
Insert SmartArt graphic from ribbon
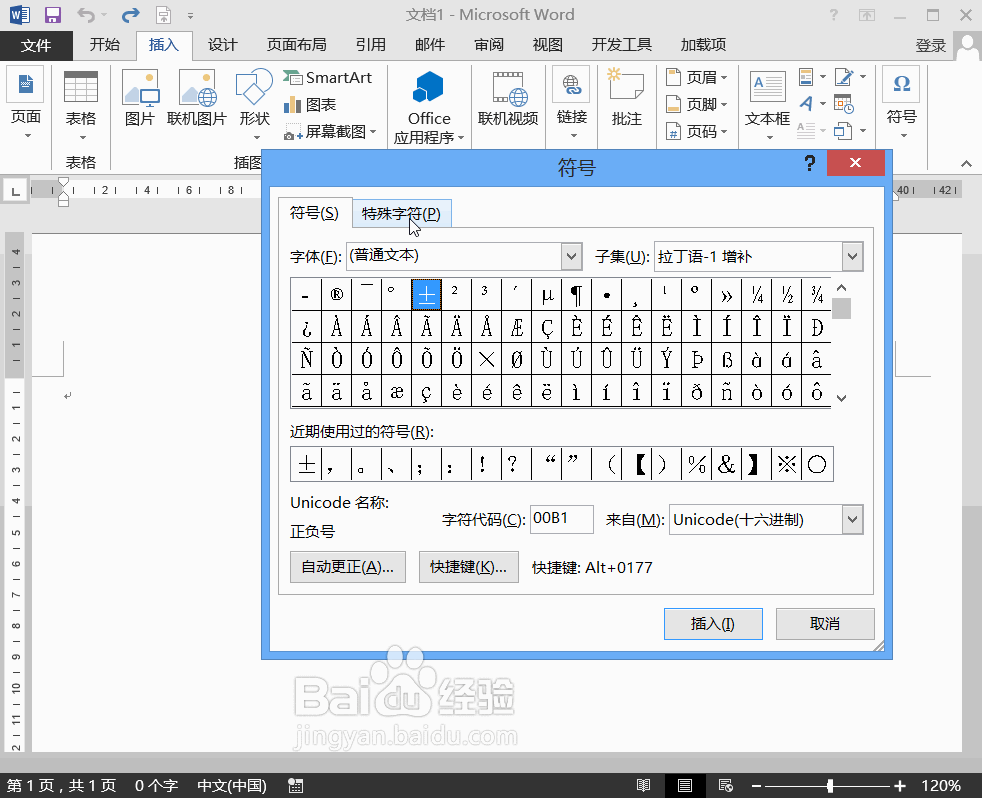pos(328,78)
